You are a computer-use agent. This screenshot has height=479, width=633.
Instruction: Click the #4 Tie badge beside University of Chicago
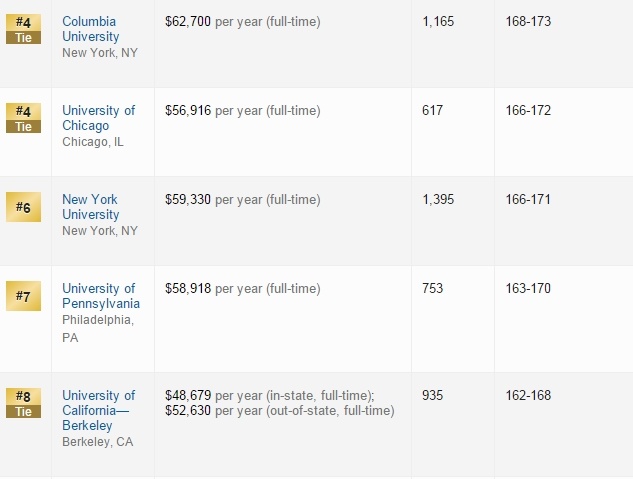pos(23,119)
